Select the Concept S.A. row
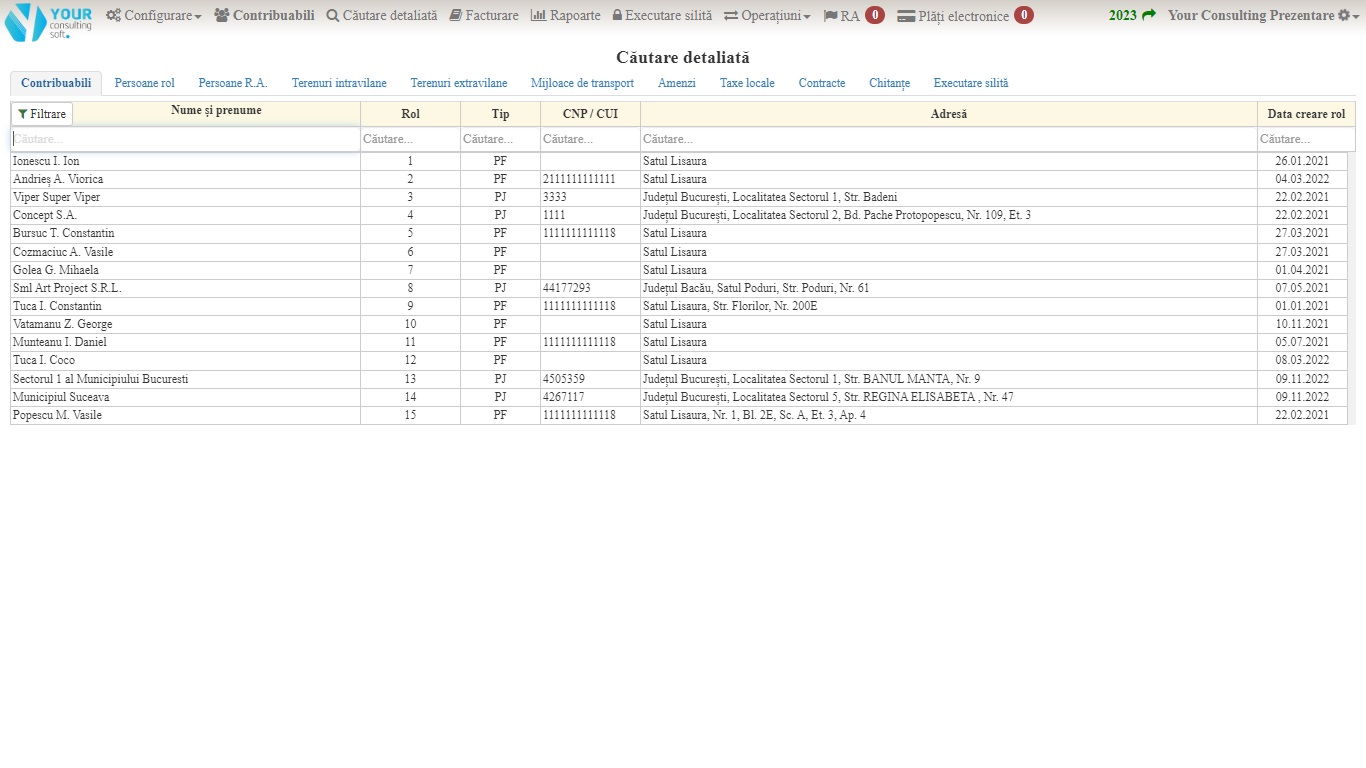This screenshot has width=1366, height=768. coord(679,215)
